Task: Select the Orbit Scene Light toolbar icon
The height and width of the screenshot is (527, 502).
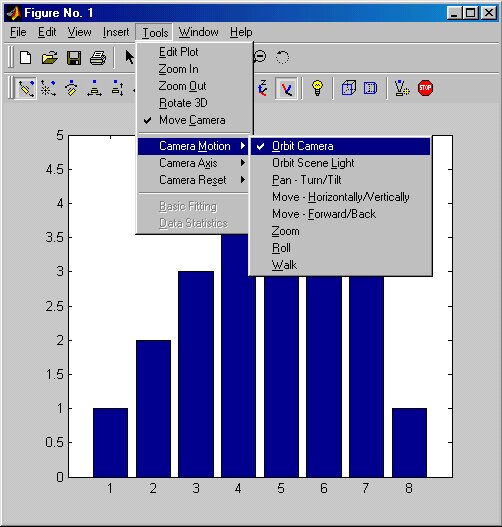Action: point(48,88)
